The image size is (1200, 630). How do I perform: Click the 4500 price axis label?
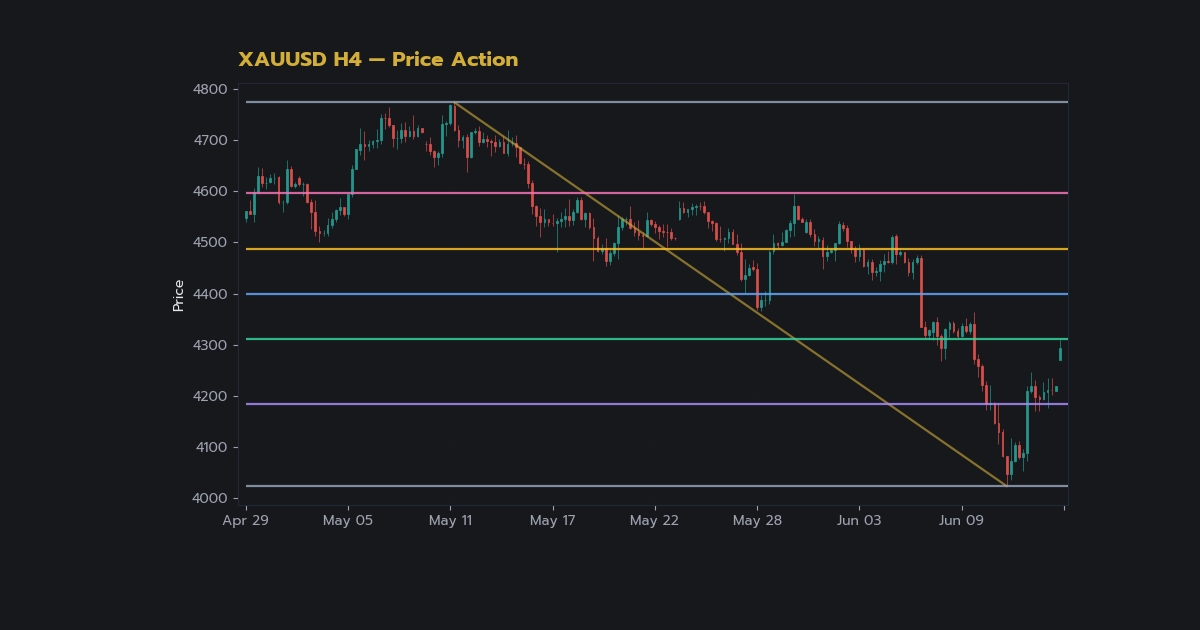(210, 242)
